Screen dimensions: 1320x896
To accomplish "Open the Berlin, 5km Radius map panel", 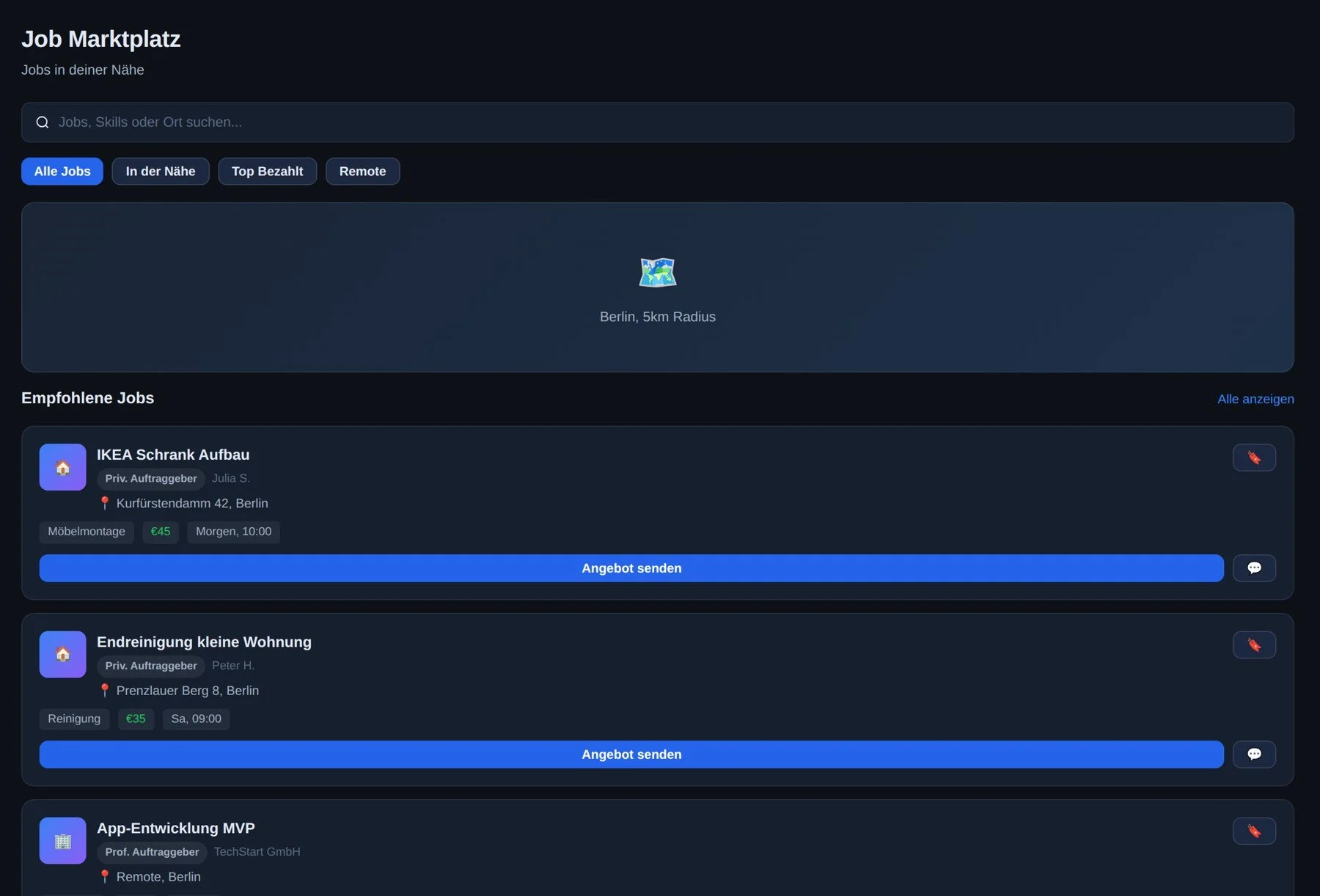I will (x=658, y=287).
